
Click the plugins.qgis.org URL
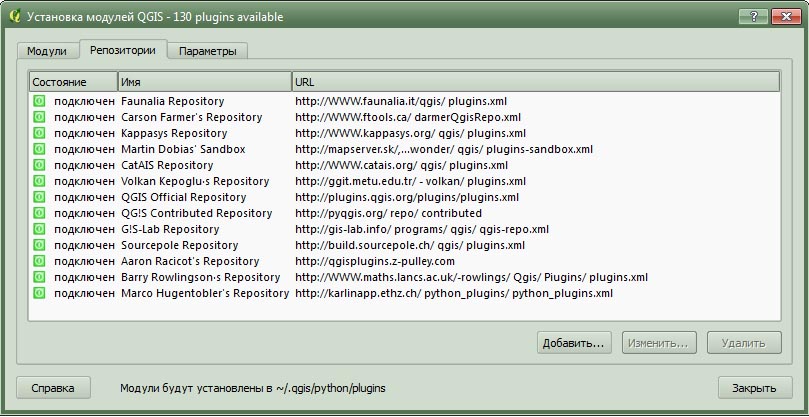pos(407,197)
